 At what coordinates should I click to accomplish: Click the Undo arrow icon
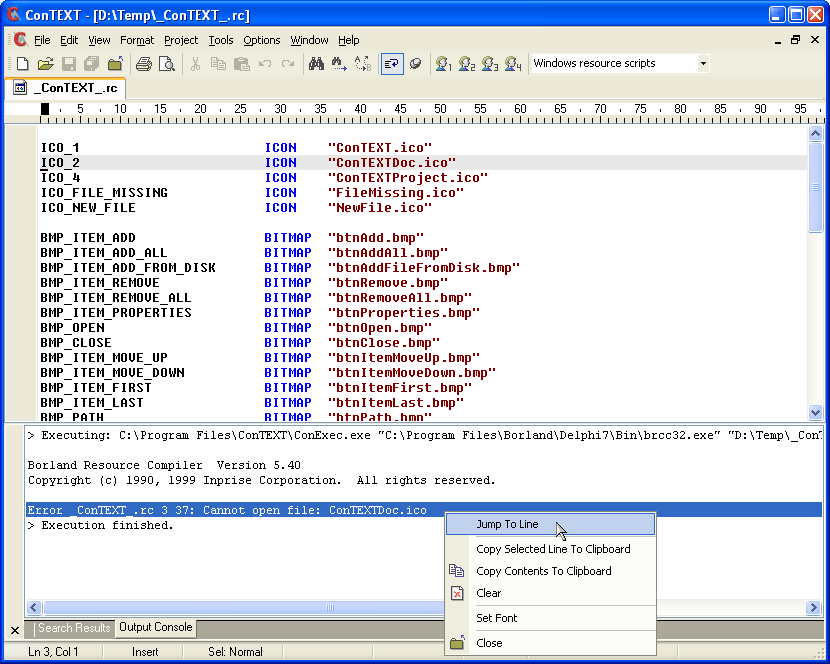coord(265,64)
